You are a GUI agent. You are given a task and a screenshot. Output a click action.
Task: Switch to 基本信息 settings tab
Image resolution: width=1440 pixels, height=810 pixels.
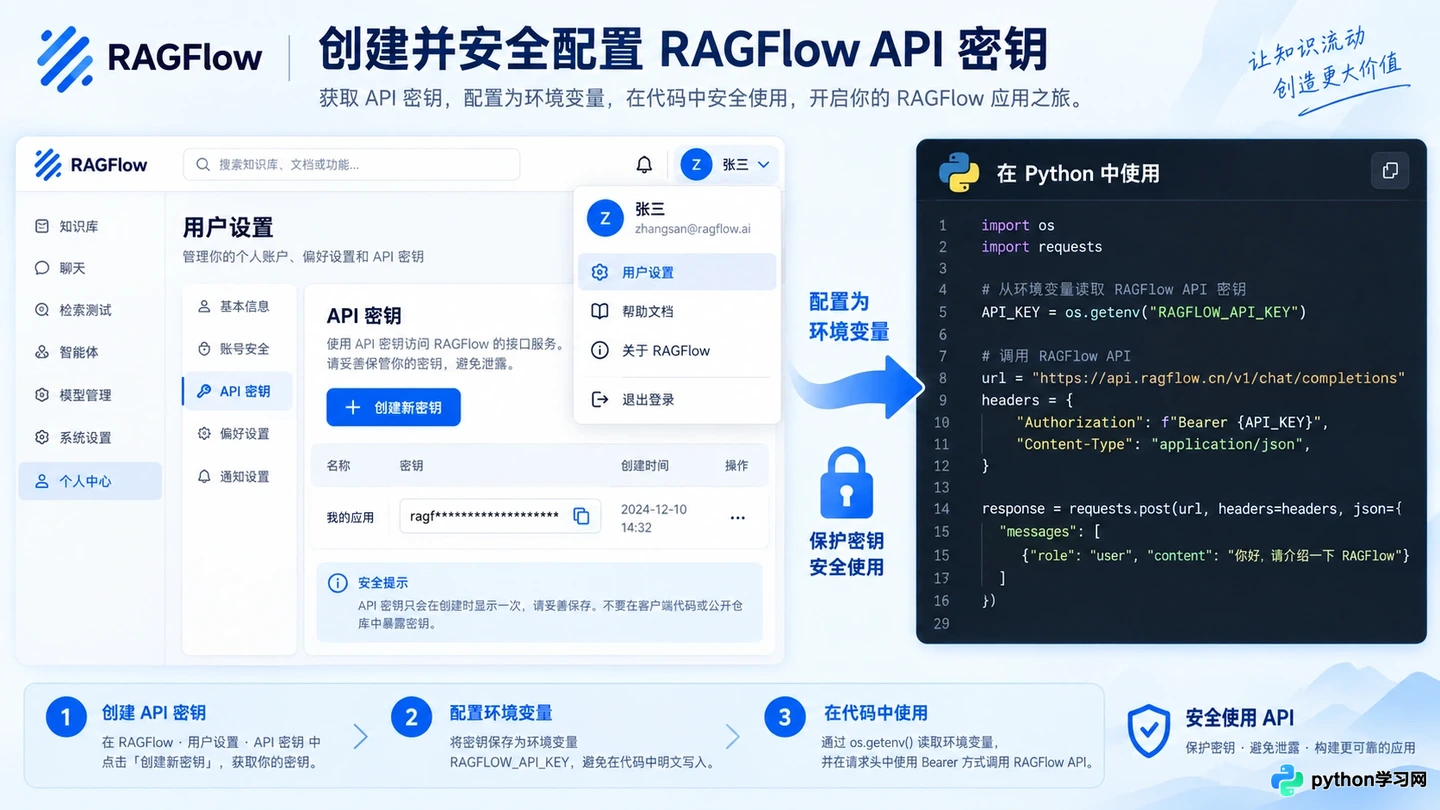238,306
